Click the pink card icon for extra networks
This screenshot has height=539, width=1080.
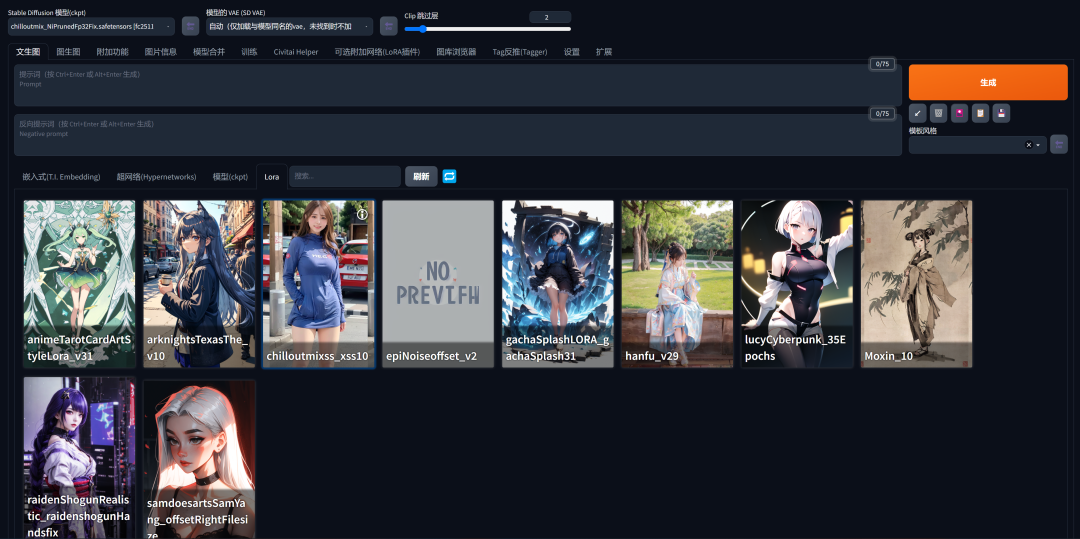pos(959,113)
